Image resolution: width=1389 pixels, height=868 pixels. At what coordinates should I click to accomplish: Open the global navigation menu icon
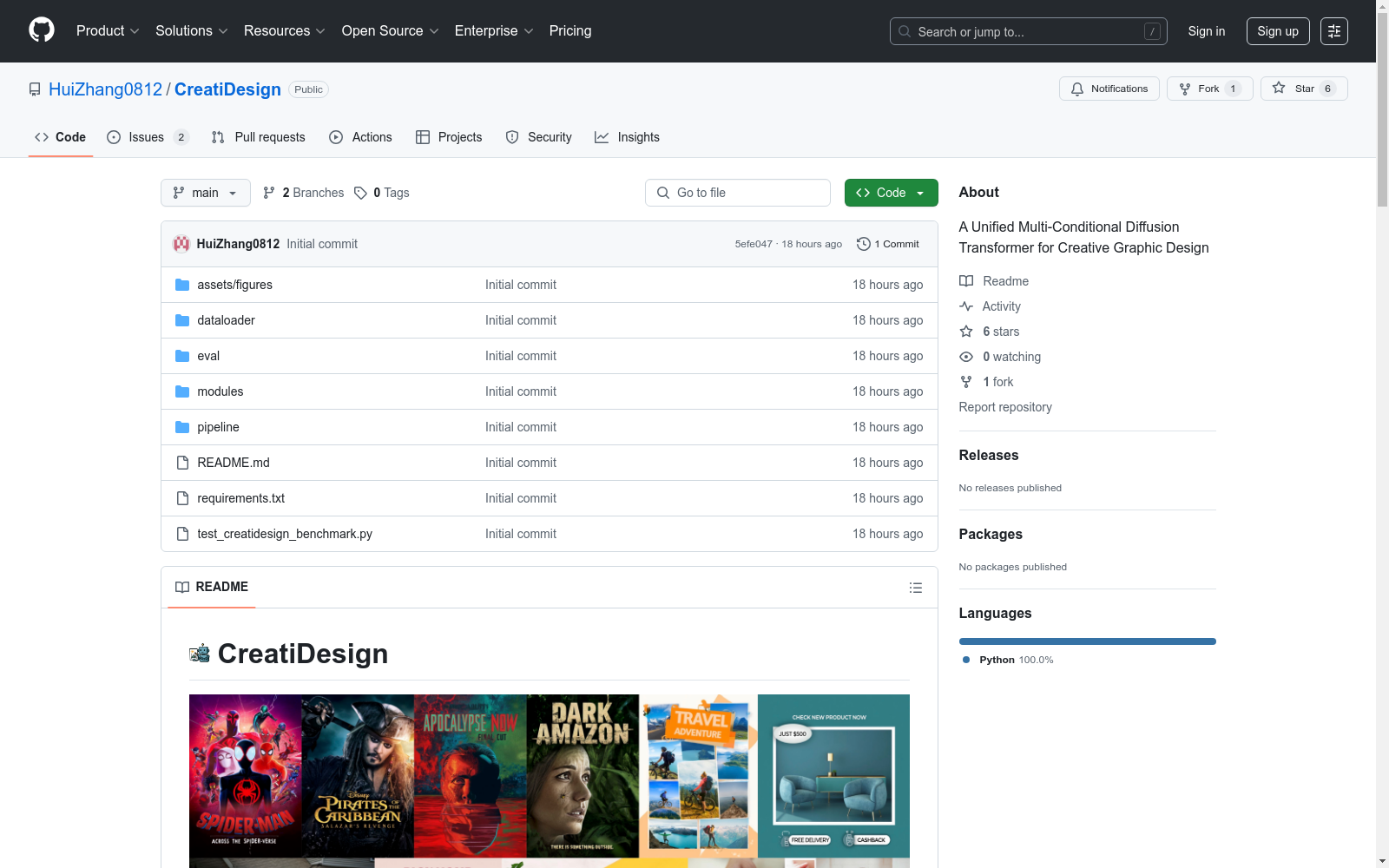[x=1334, y=31]
